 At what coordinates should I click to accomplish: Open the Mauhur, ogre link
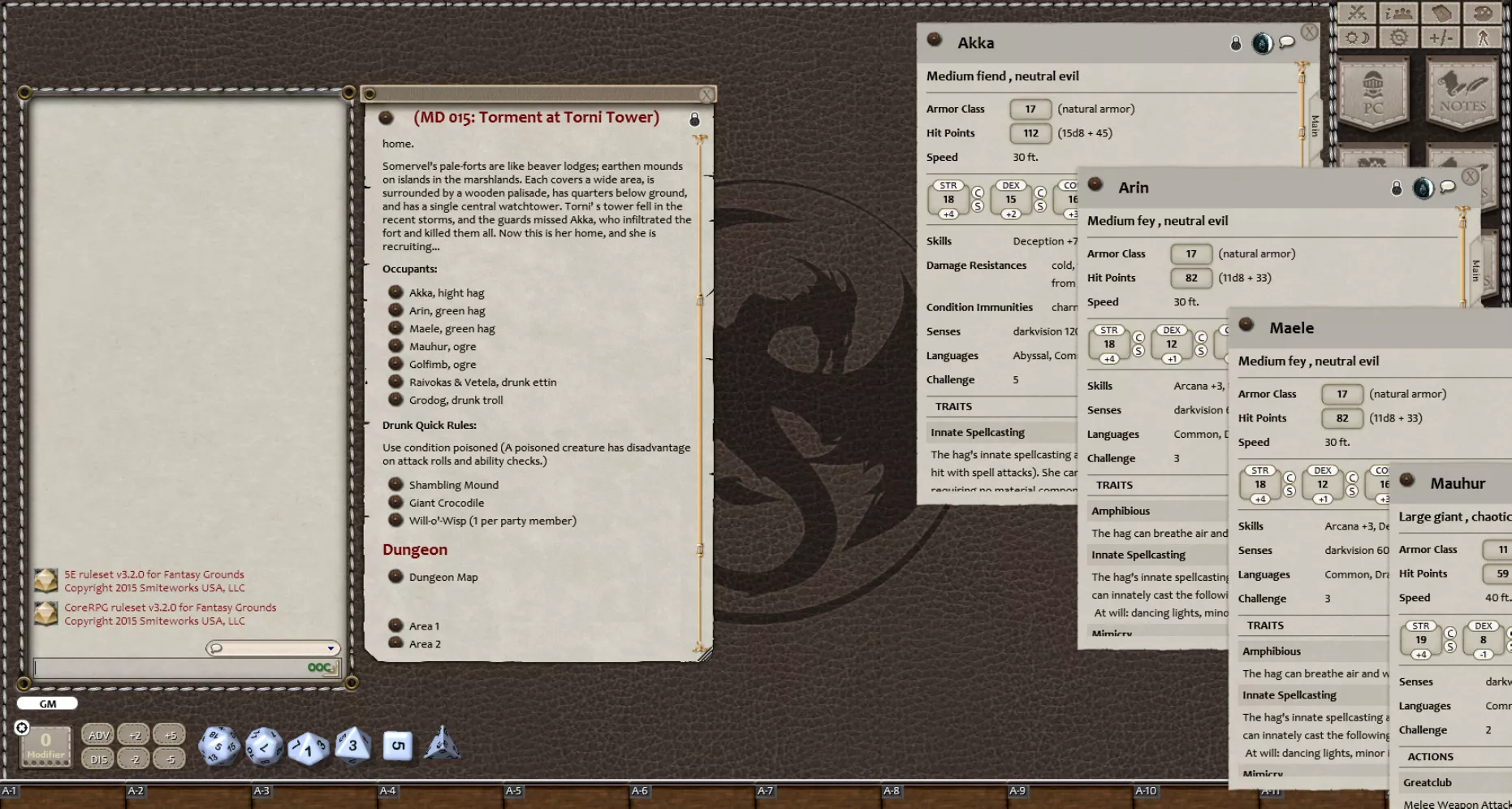coord(396,346)
